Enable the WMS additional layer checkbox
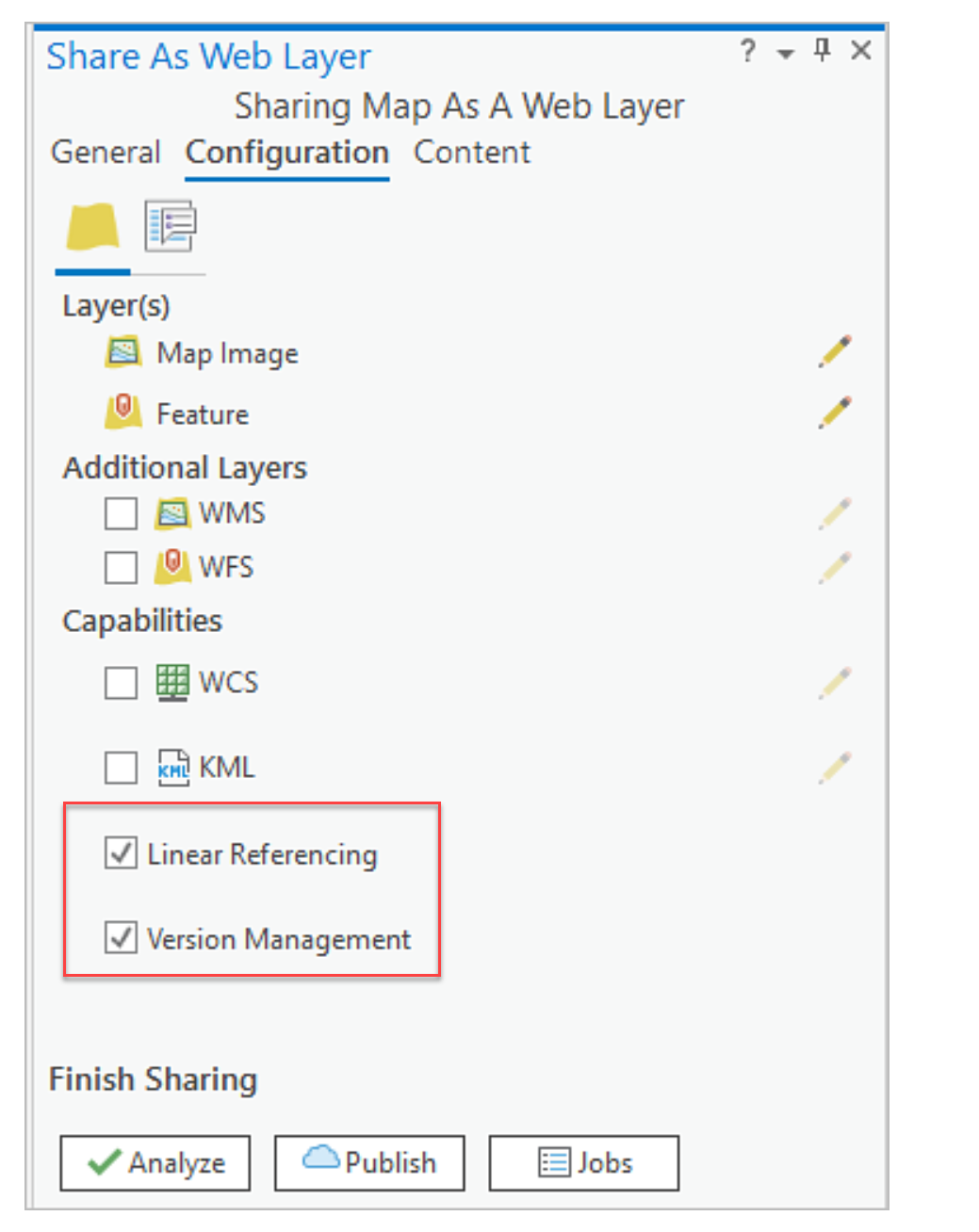 (121, 513)
